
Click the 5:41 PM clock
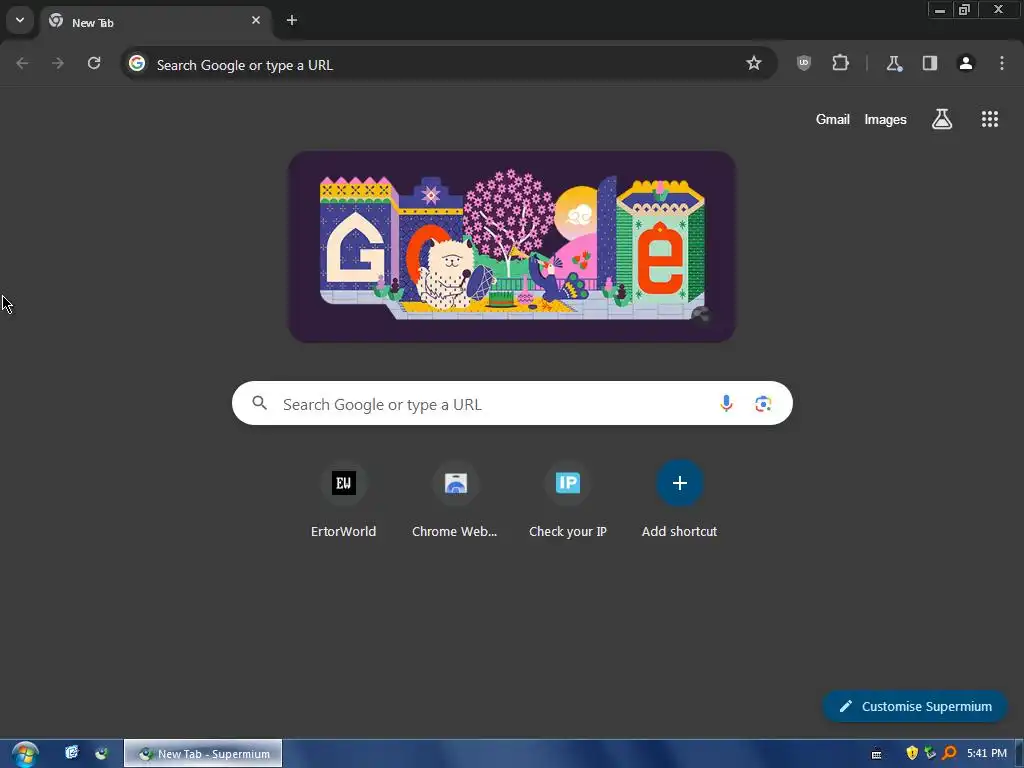click(x=987, y=753)
